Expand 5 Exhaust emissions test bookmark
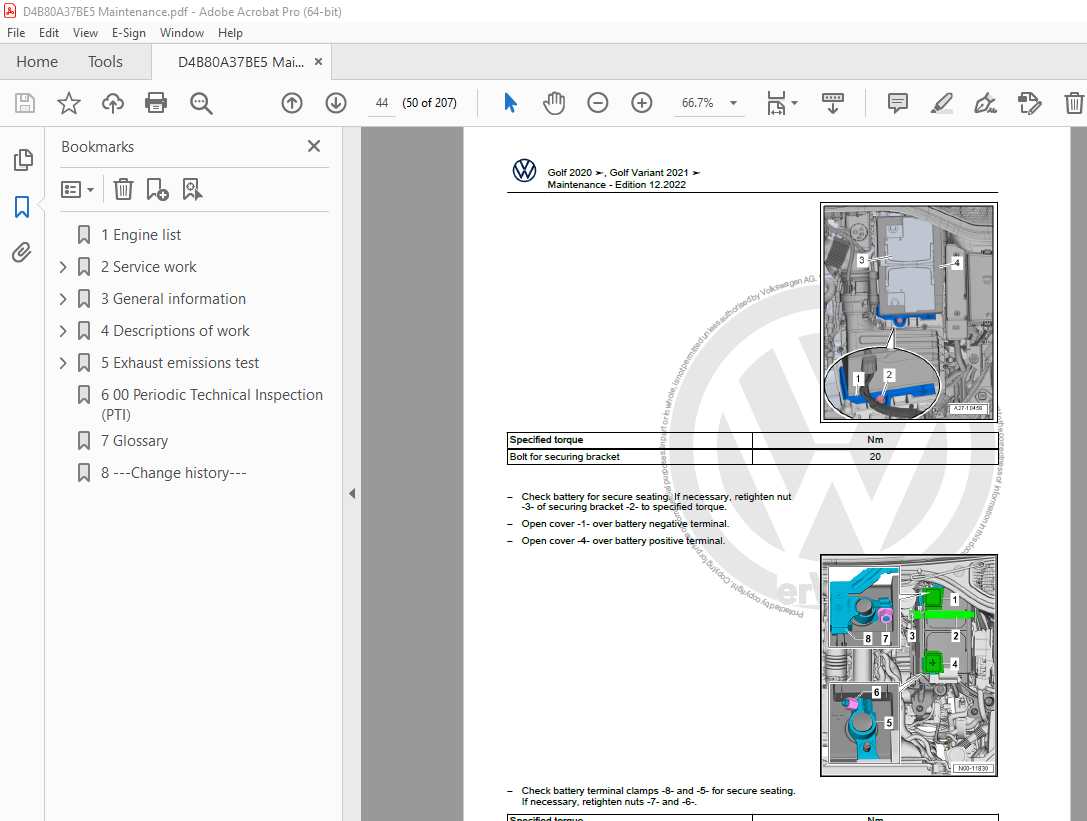1087x821 pixels. pyautogui.click(x=63, y=363)
